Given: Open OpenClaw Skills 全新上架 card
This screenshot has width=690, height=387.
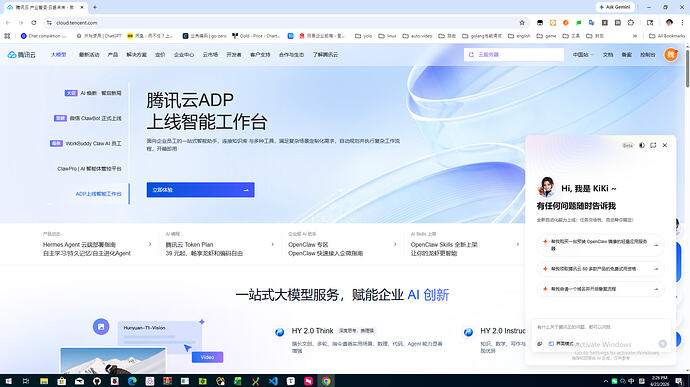Looking at the screenshot, I should point(444,249).
